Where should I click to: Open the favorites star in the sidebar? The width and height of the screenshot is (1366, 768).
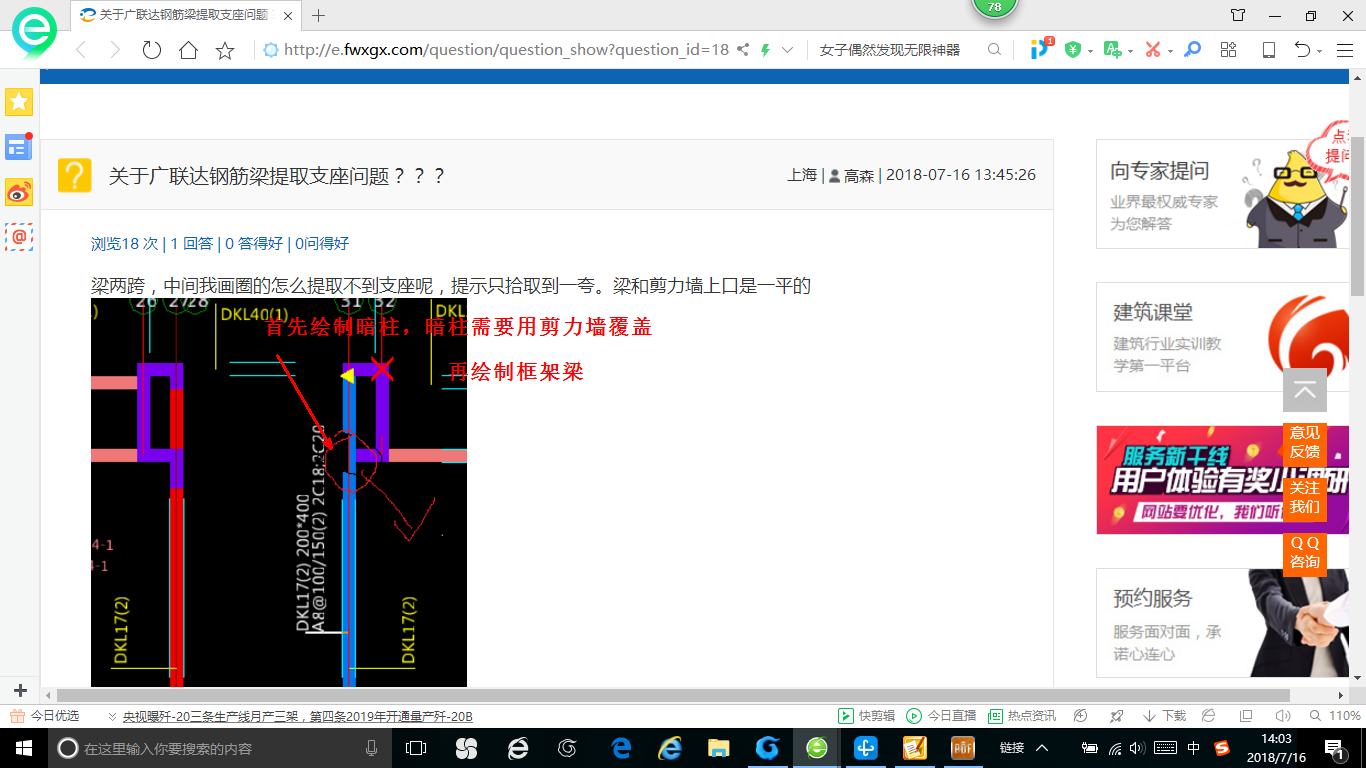[19, 101]
